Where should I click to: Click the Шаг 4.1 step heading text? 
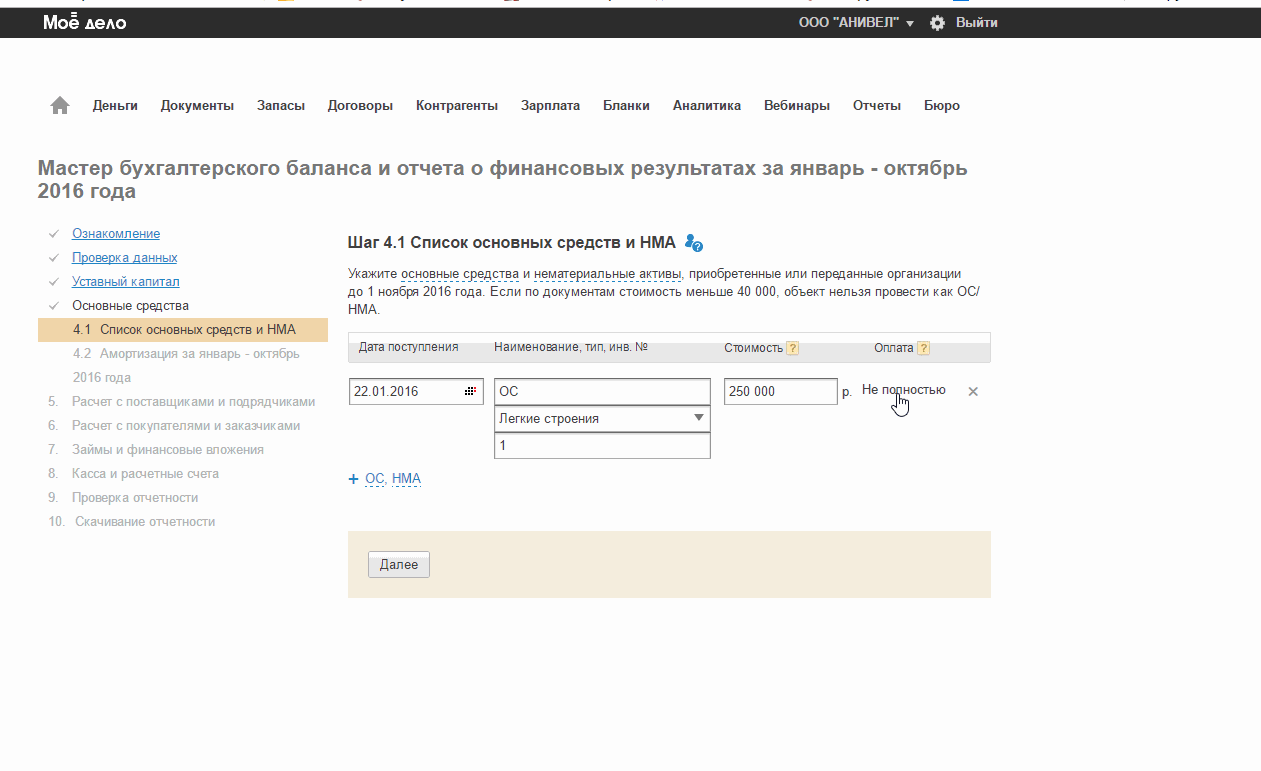(511, 243)
